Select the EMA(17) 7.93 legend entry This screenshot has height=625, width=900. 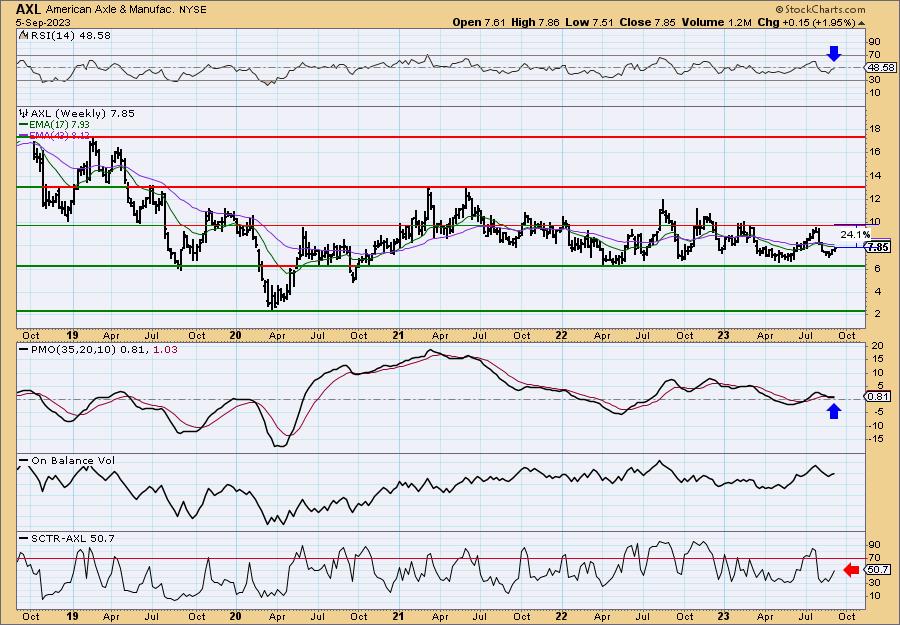tap(60, 125)
